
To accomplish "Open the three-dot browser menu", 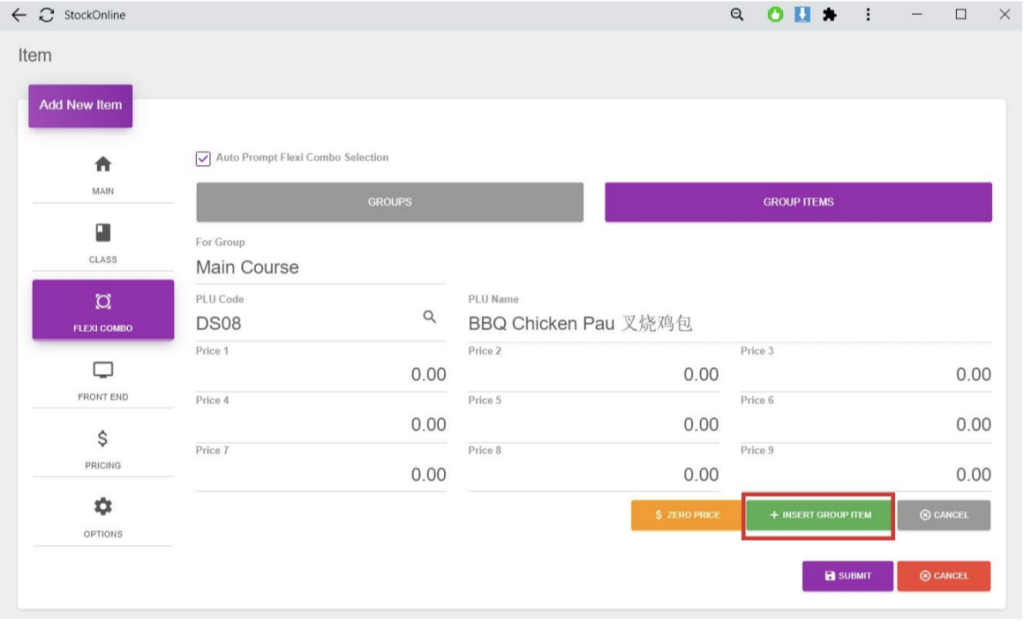I will click(868, 15).
